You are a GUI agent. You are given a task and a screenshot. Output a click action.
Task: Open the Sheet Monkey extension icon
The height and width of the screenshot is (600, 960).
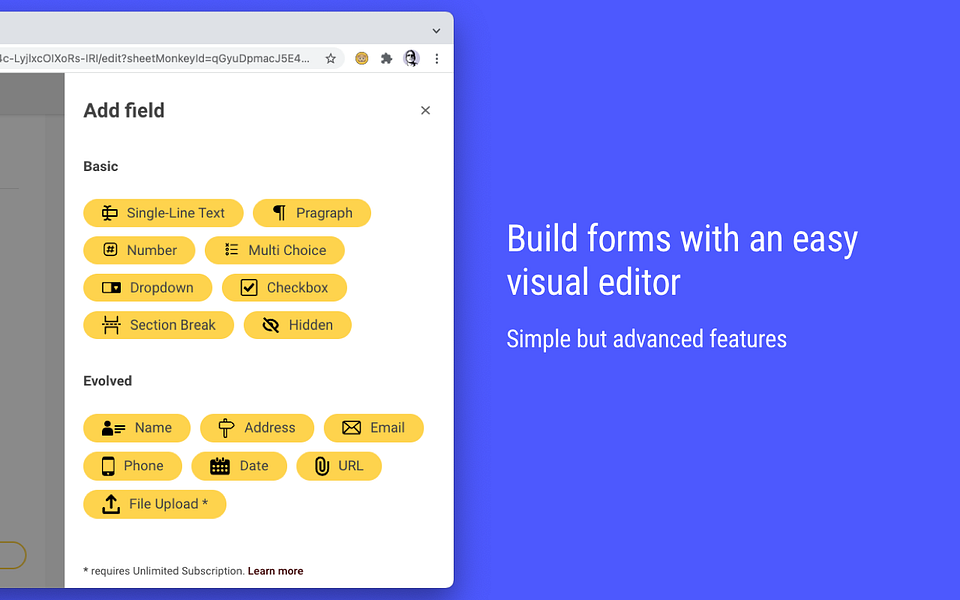click(x=362, y=59)
